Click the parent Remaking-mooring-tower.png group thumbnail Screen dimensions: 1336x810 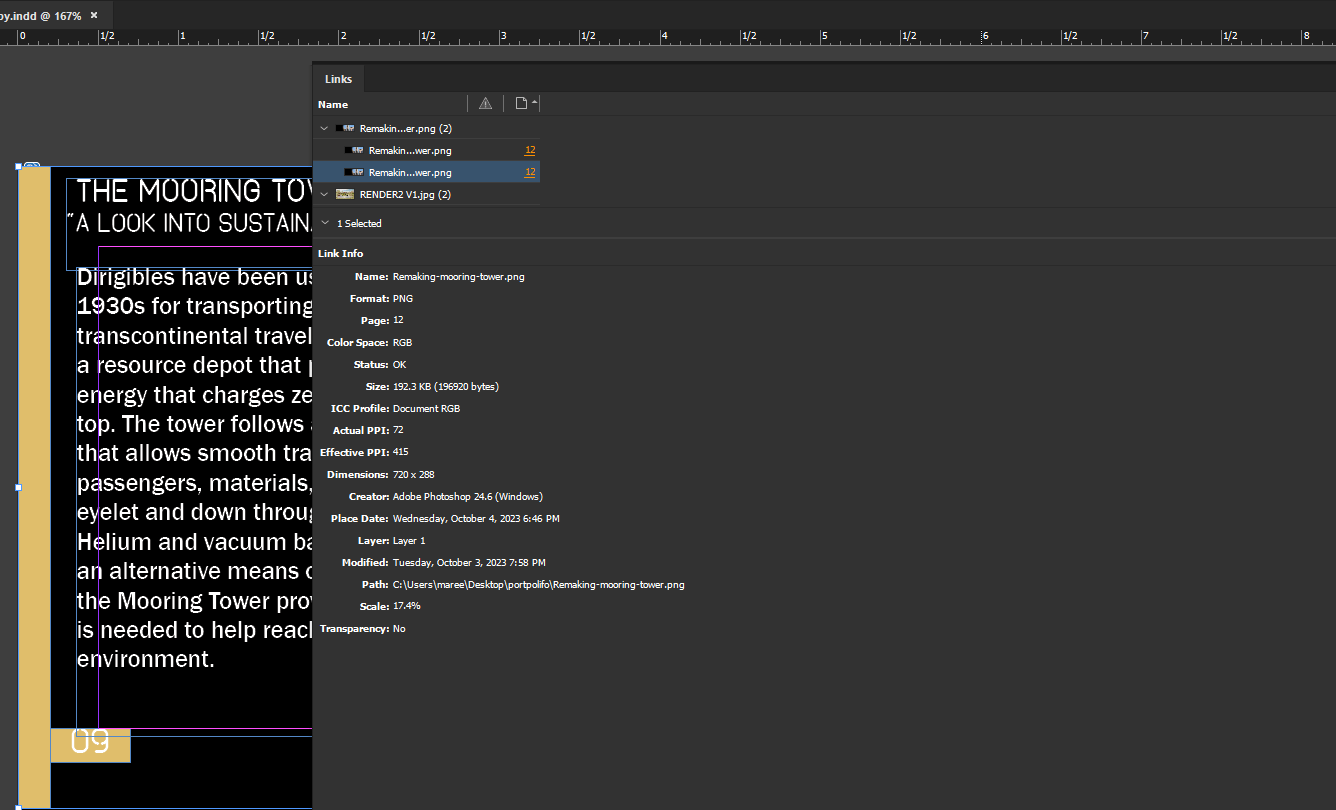click(344, 128)
